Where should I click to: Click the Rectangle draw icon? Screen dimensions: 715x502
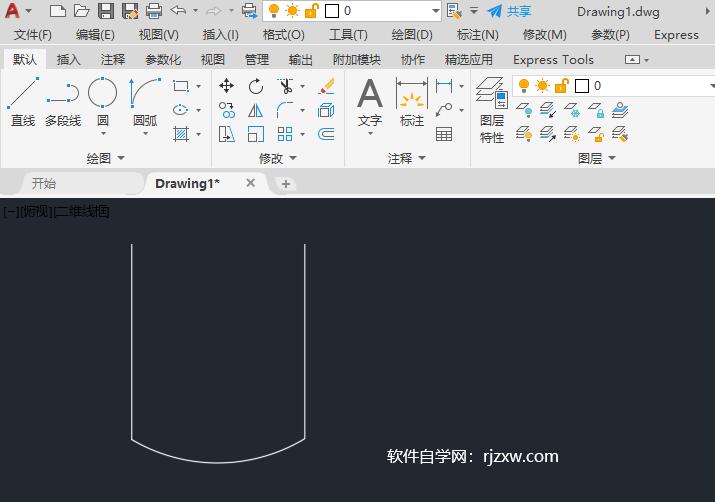pos(181,86)
